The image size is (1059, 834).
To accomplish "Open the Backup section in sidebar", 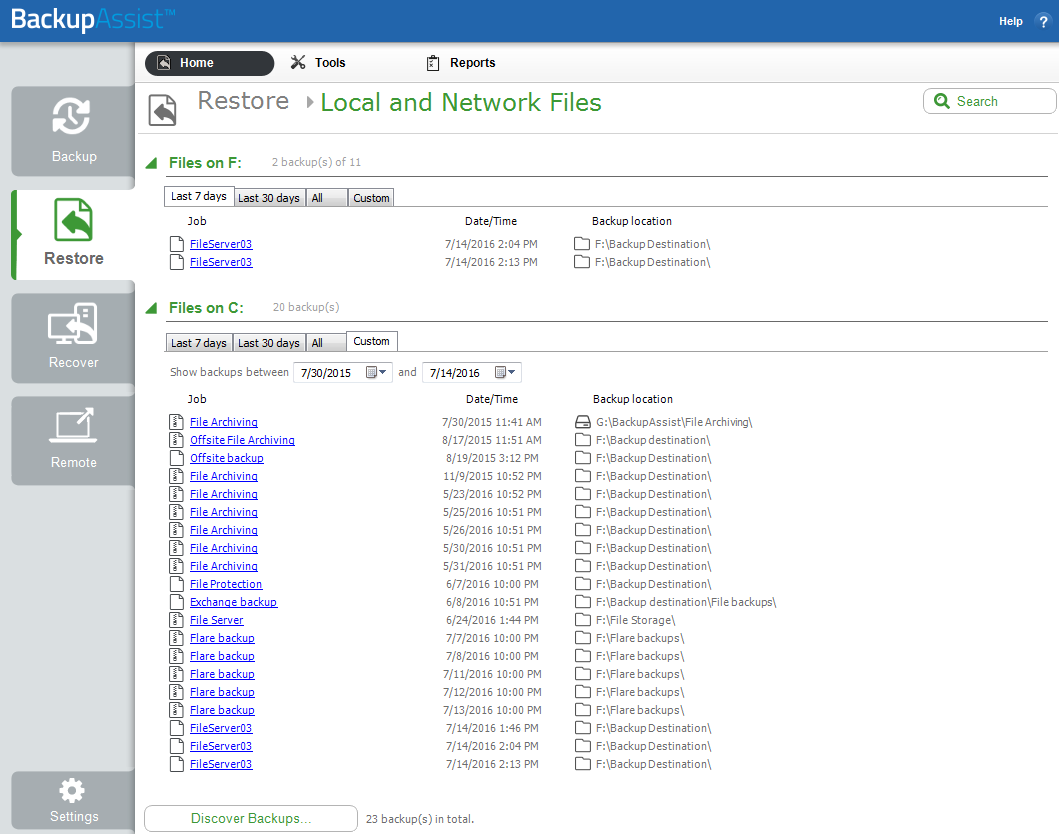I will (x=73, y=131).
